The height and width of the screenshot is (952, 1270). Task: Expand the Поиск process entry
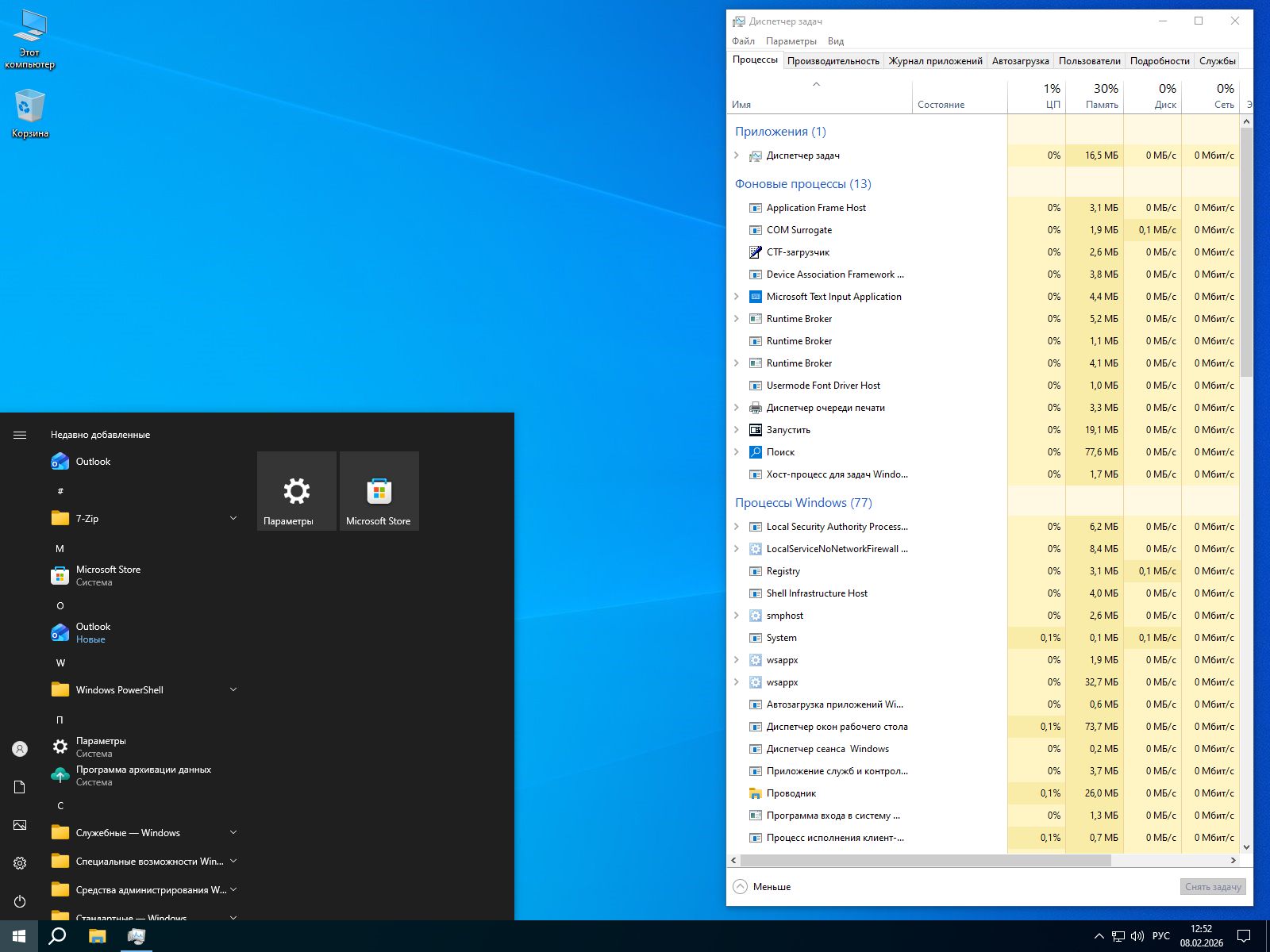(737, 452)
